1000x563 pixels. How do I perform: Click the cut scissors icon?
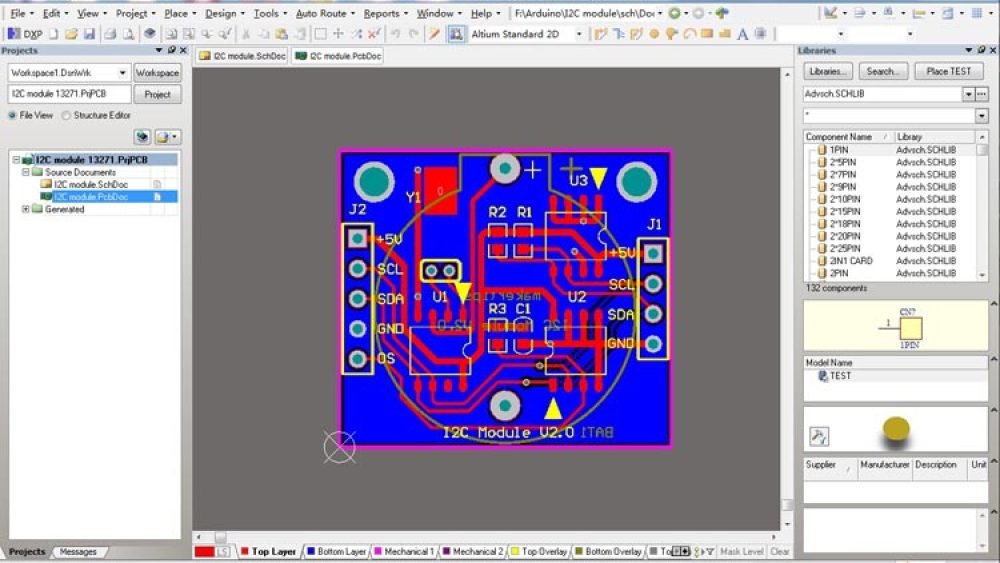pyautogui.click(x=246, y=34)
